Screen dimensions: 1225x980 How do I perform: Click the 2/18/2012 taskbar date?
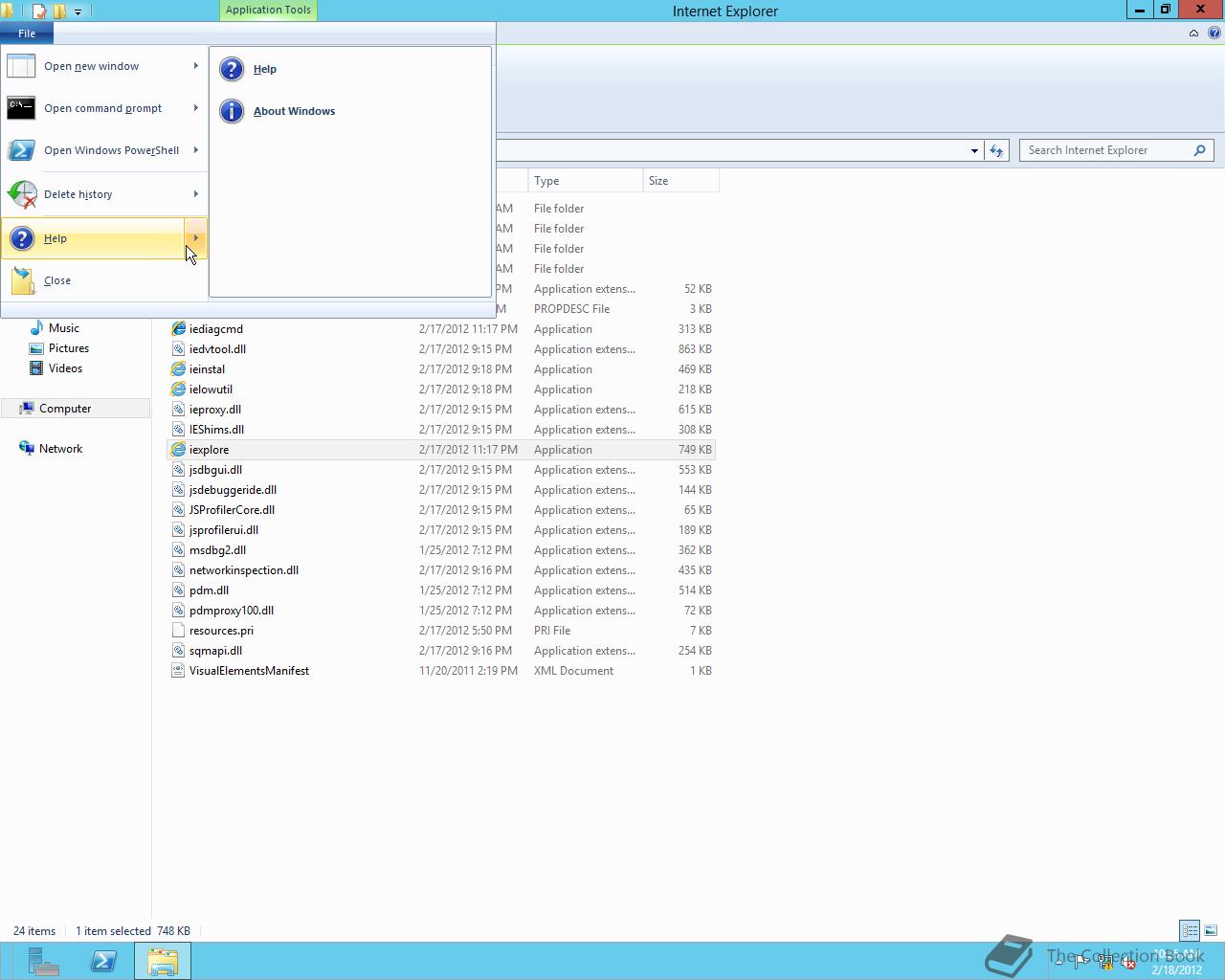click(1176, 969)
